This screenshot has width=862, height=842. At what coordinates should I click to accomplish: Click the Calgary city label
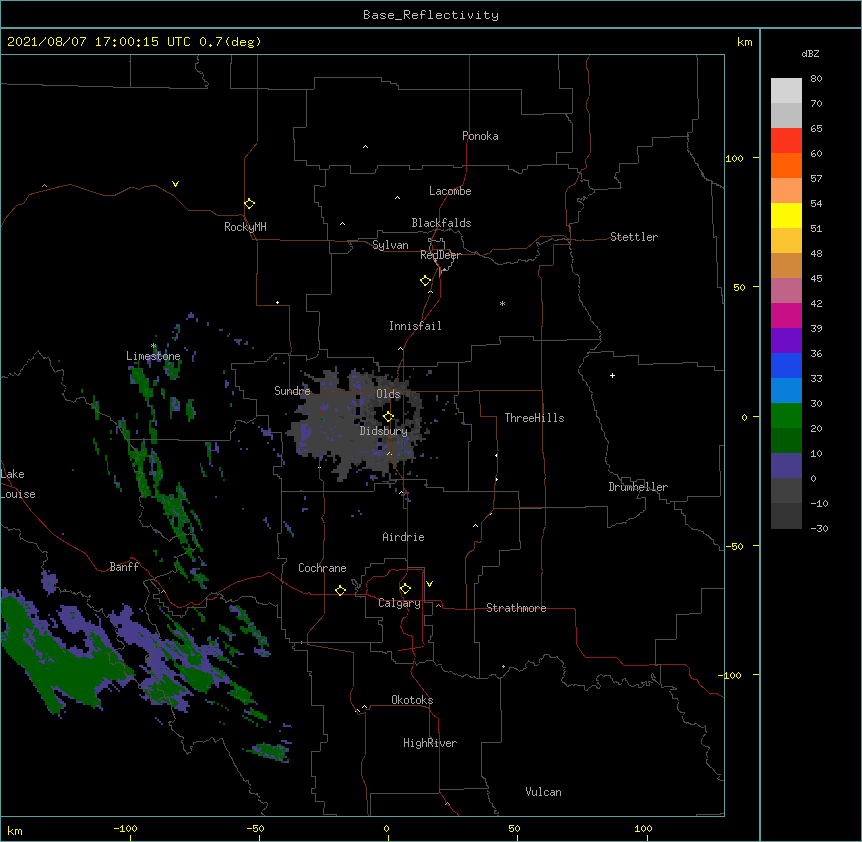tap(399, 603)
